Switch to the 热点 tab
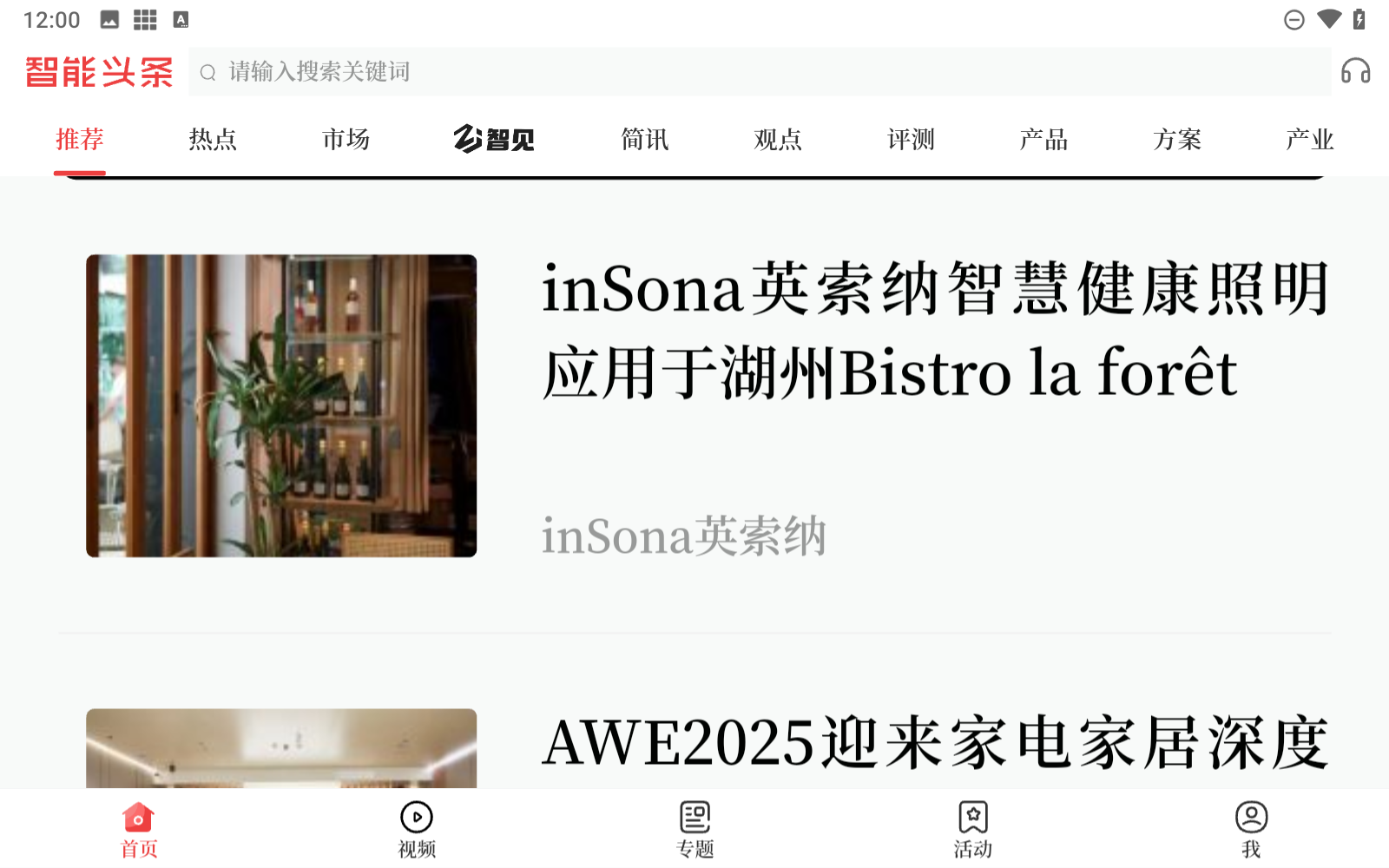 click(x=213, y=139)
